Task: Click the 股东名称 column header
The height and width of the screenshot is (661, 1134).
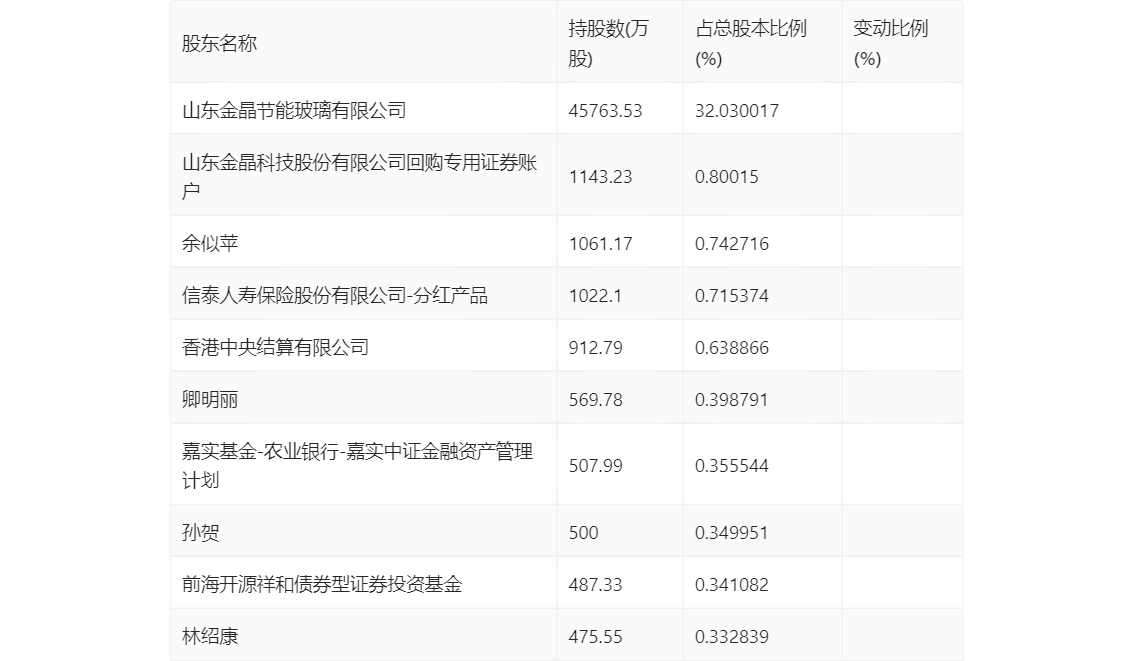Action: pyautogui.click(x=219, y=43)
